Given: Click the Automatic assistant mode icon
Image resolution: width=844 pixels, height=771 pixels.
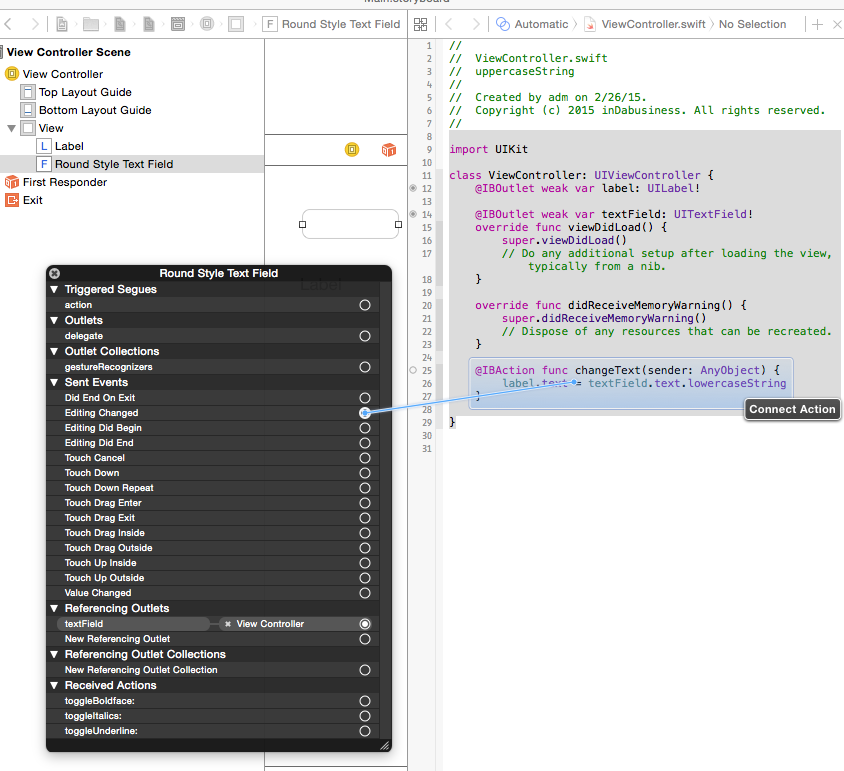Looking at the screenshot, I should coord(503,24).
